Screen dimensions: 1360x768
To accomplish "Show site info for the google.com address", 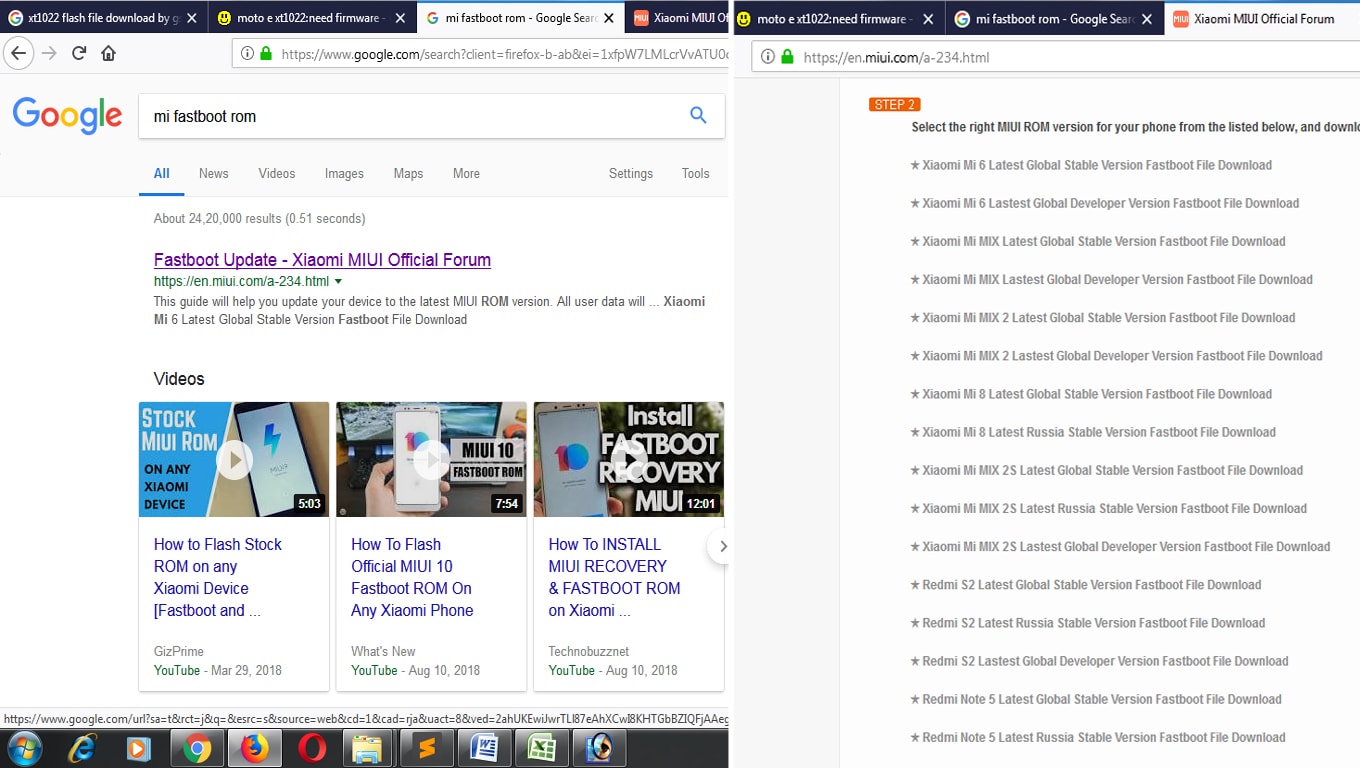I will [x=245, y=54].
